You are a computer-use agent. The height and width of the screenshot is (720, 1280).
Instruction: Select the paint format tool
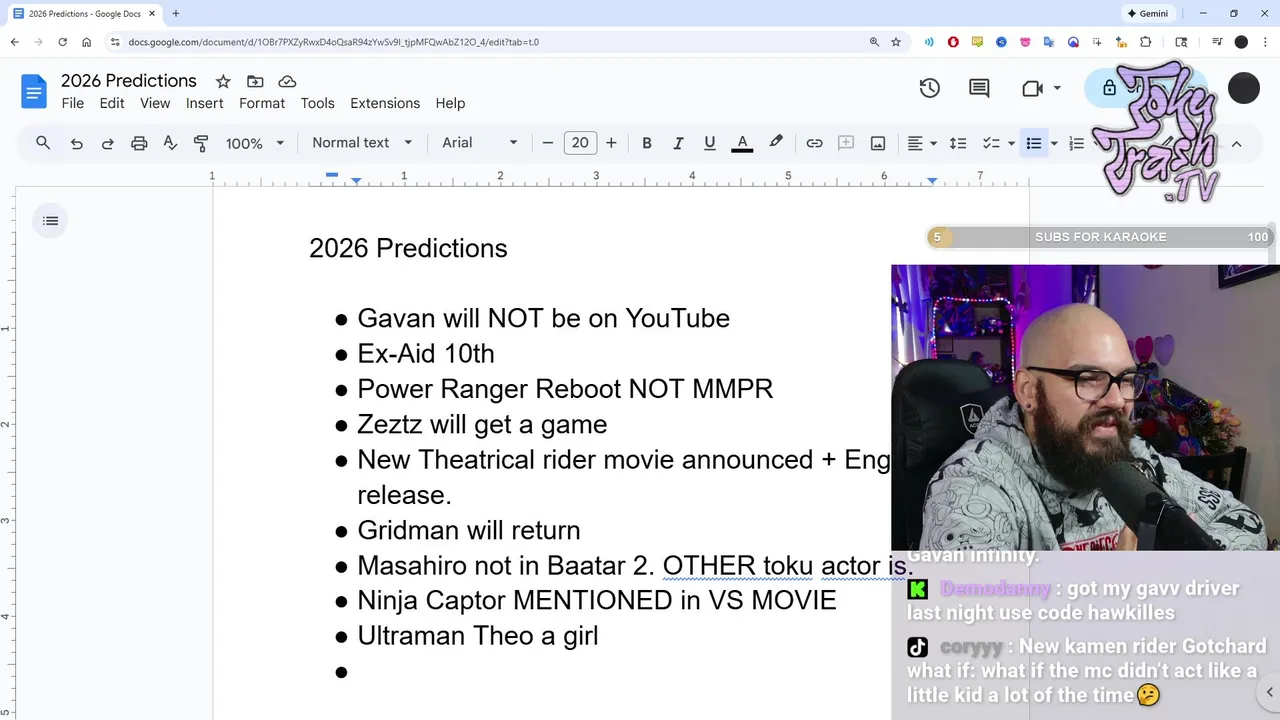click(201, 143)
